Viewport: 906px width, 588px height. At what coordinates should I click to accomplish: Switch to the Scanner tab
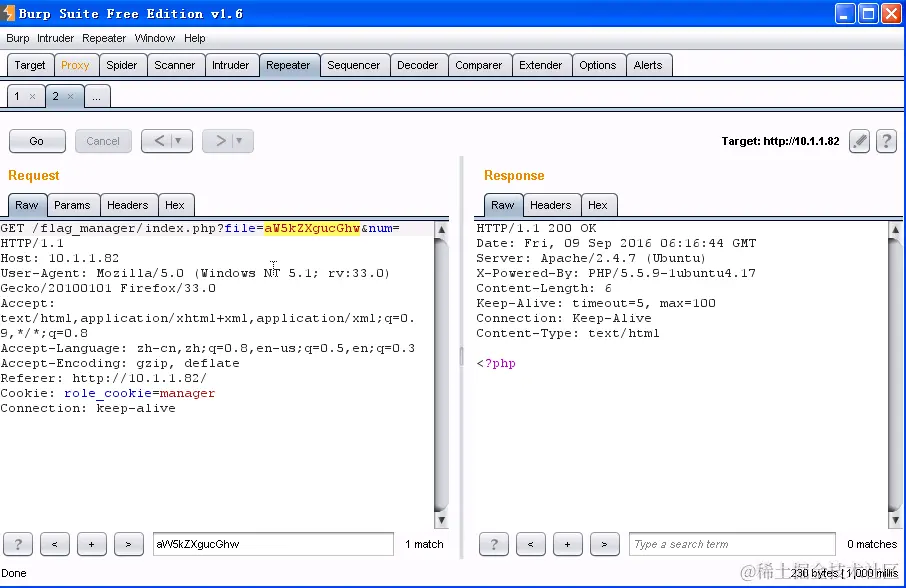[174, 65]
